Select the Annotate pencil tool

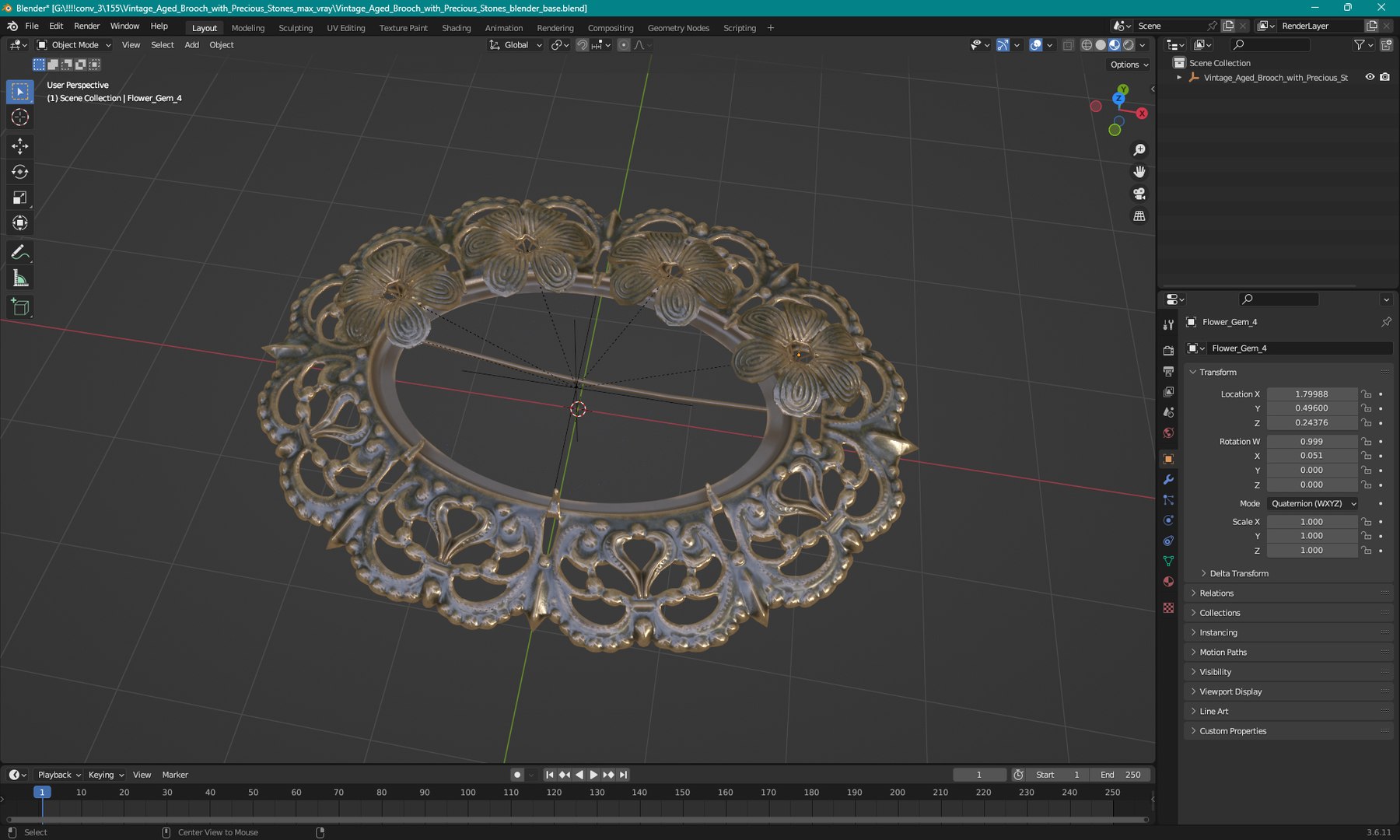[x=20, y=253]
